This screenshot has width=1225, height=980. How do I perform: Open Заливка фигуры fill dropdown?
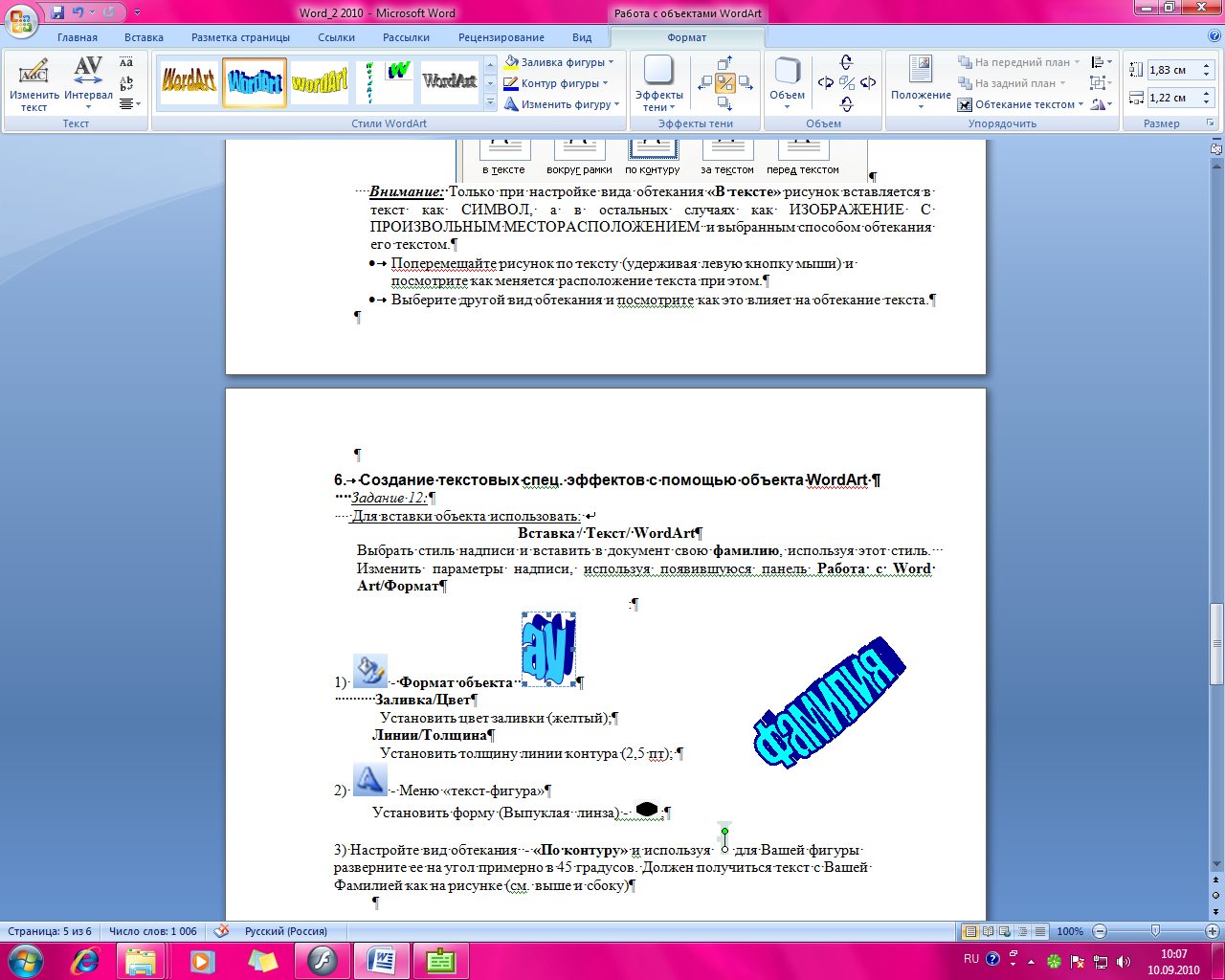(x=560, y=62)
